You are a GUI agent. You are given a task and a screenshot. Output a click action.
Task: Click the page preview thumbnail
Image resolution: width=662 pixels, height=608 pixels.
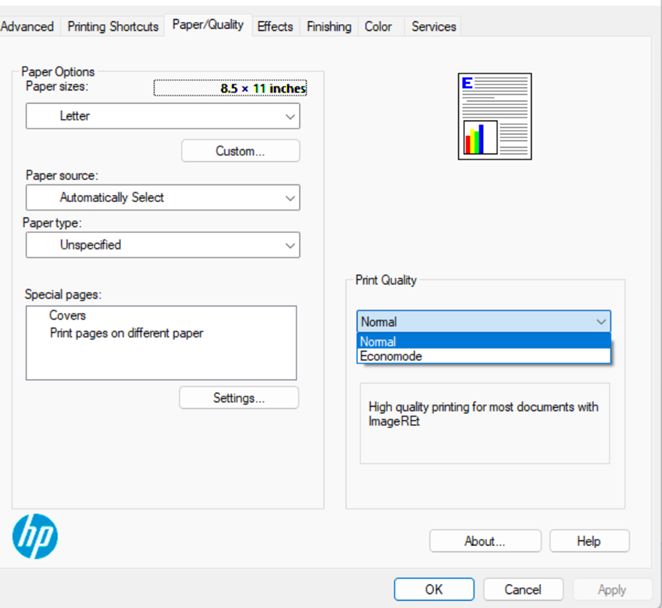494,116
